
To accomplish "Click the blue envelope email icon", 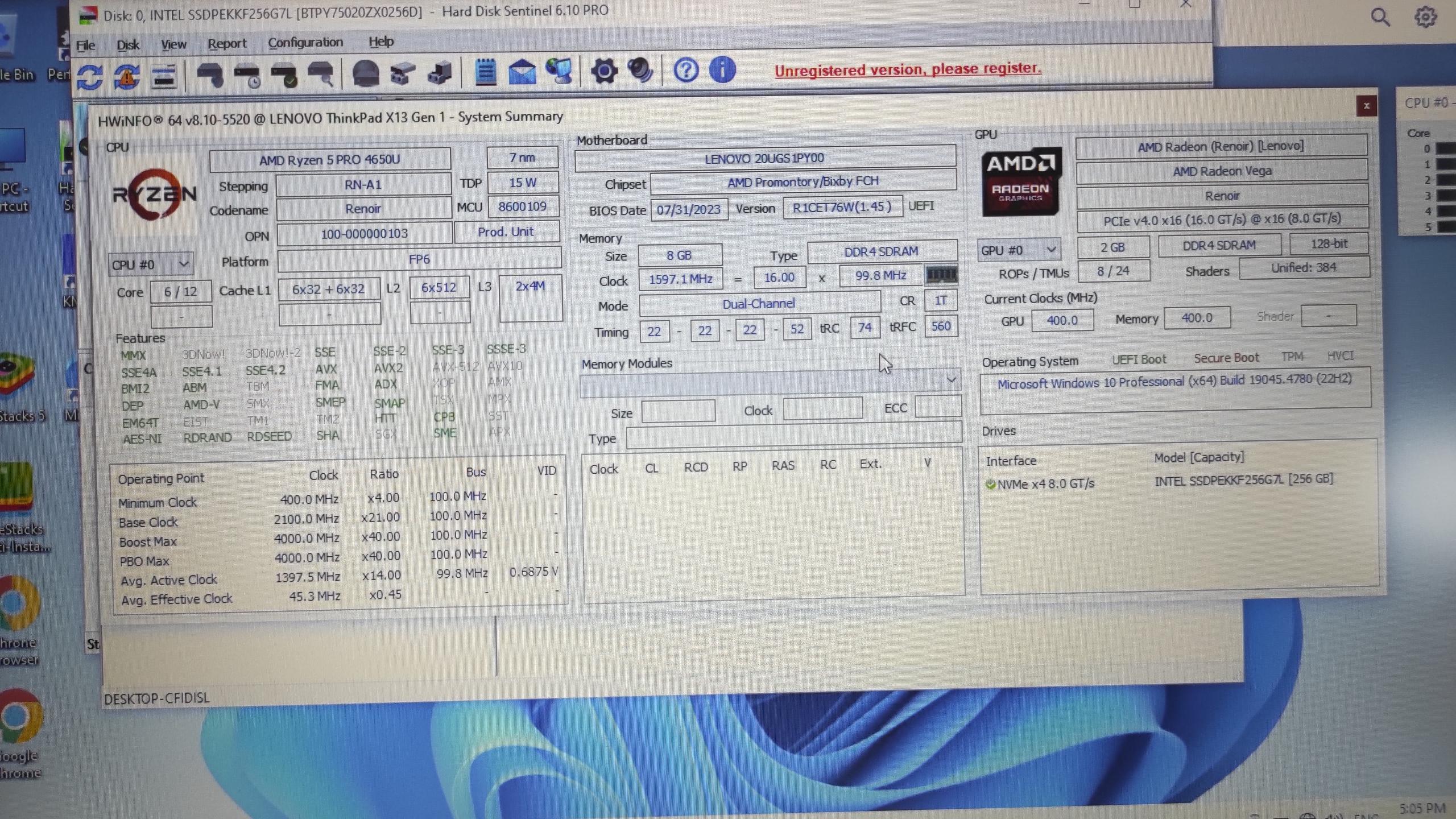I will [x=522, y=72].
